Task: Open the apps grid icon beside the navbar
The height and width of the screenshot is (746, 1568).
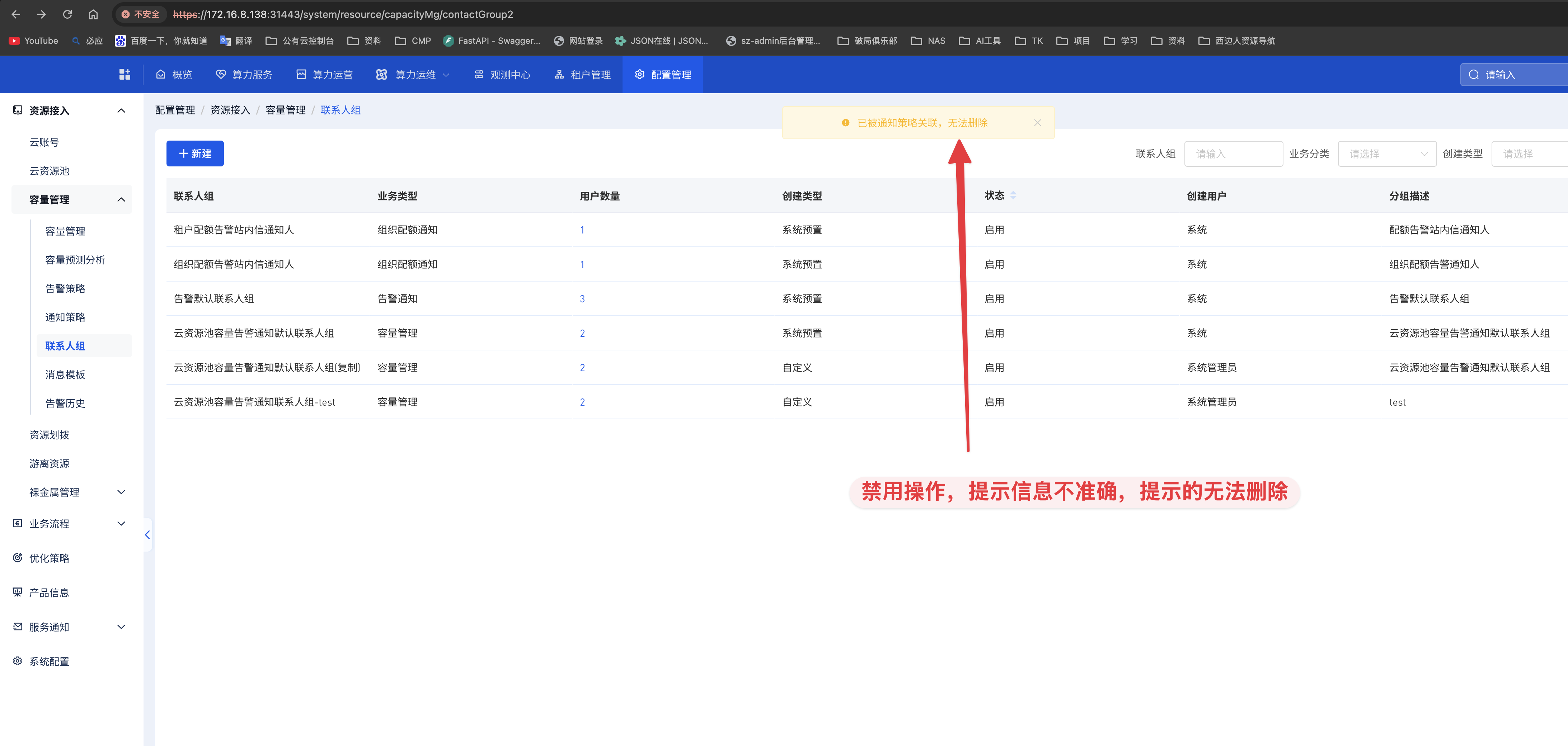Action: click(x=125, y=74)
